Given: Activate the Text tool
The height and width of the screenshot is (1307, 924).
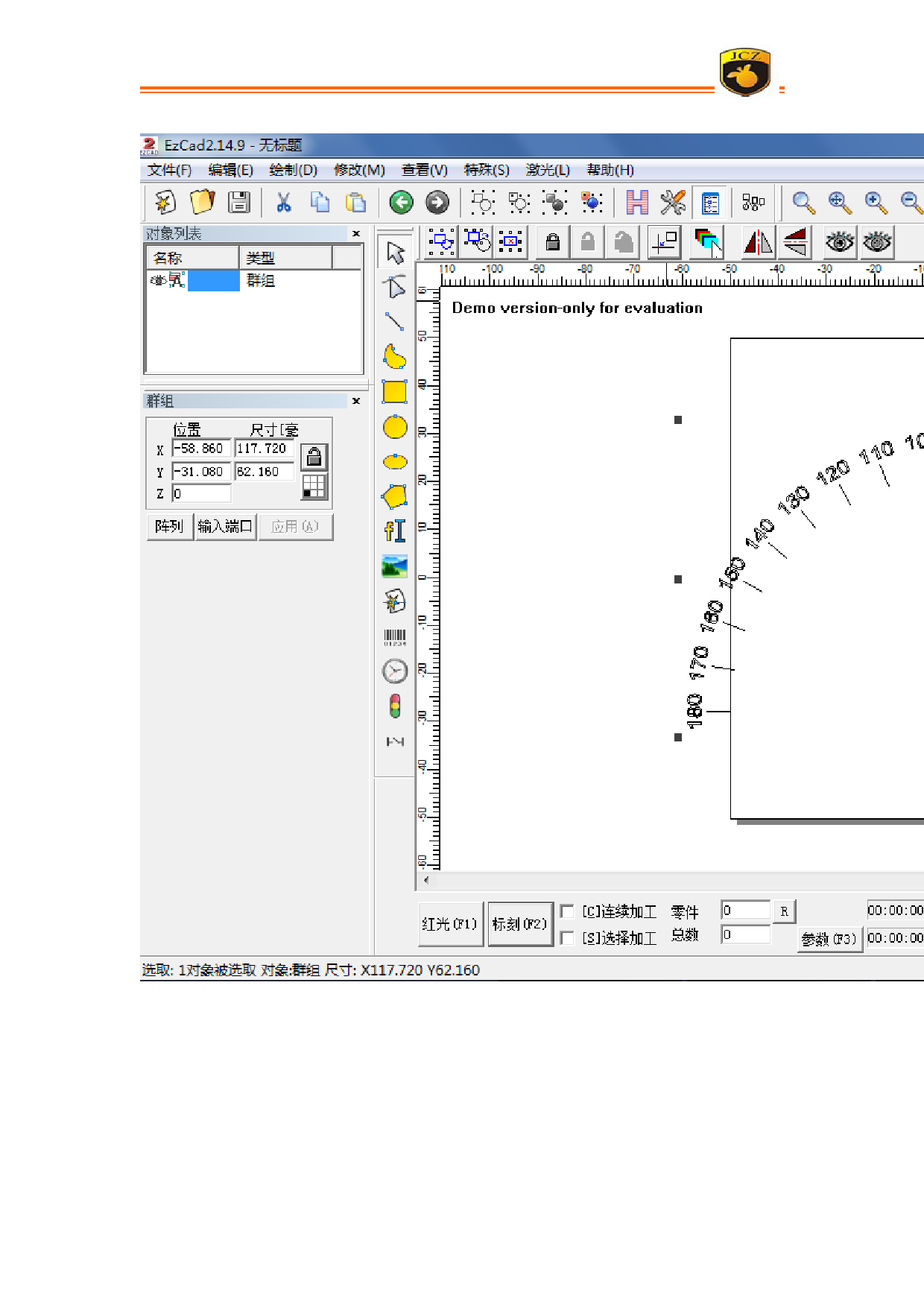Looking at the screenshot, I should coord(394,531).
